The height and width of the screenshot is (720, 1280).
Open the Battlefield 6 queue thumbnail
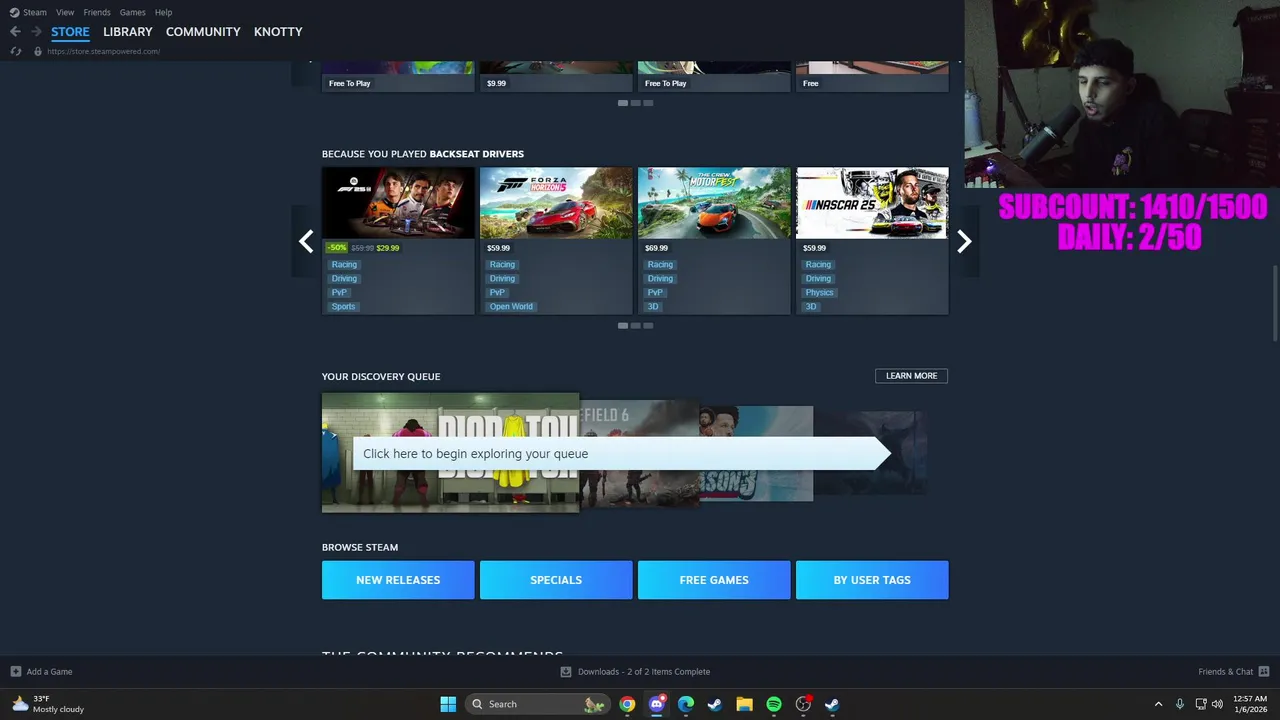tap(639, 453)
